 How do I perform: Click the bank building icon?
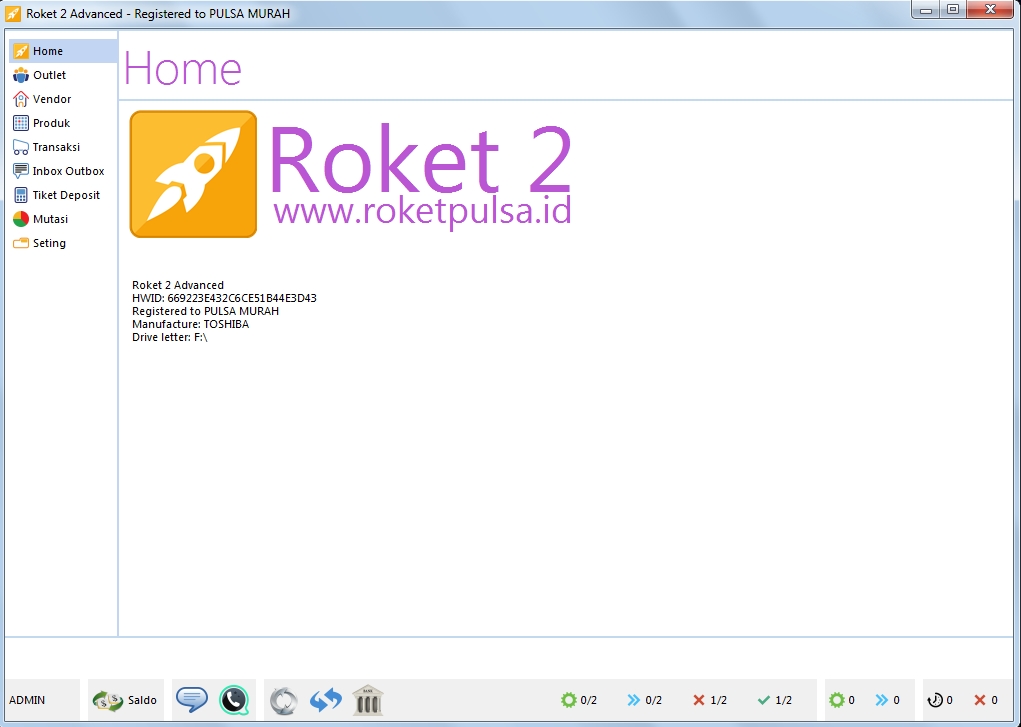[368, 700]
